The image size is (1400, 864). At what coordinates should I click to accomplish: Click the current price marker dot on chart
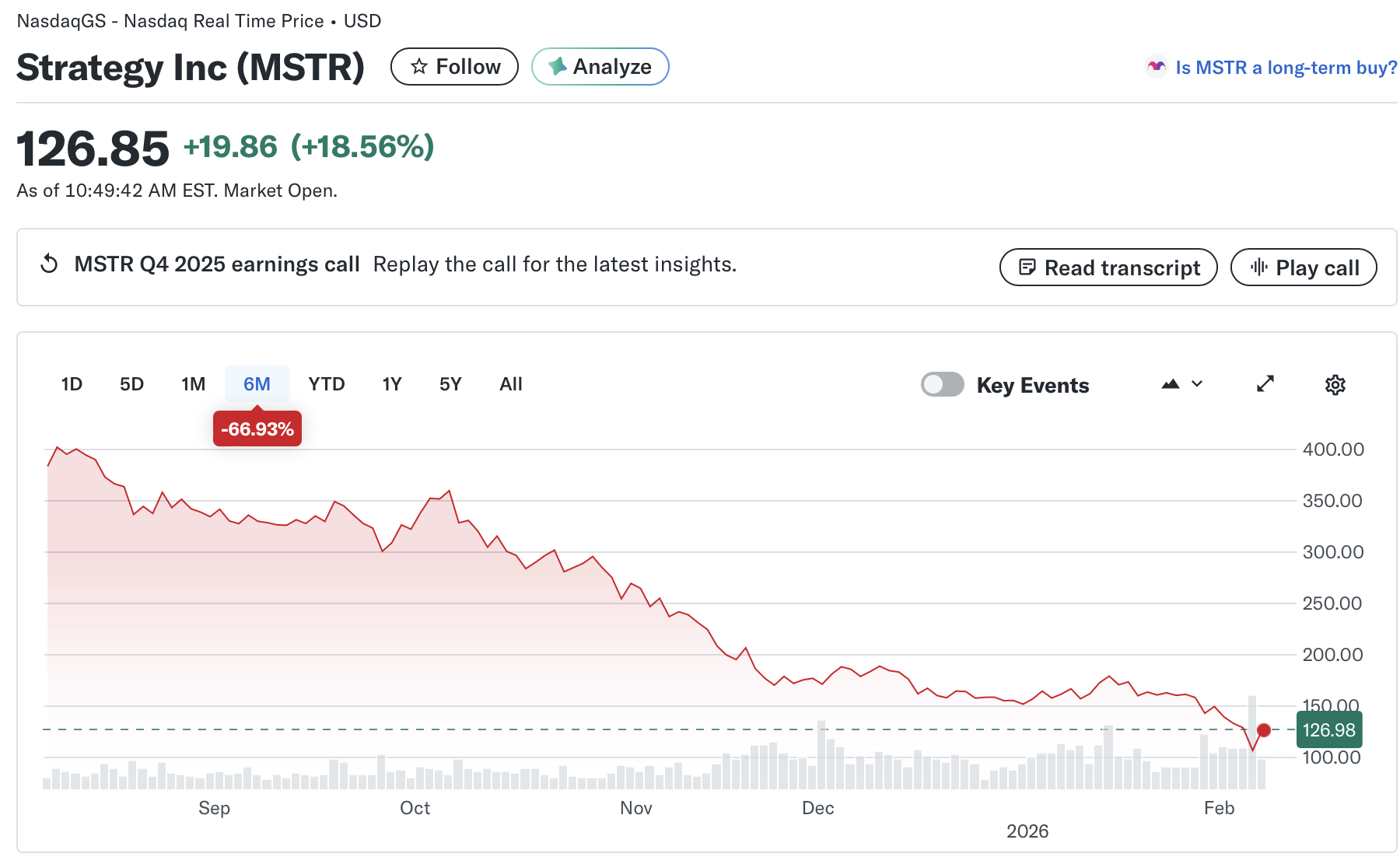(x=1264, y=731)
